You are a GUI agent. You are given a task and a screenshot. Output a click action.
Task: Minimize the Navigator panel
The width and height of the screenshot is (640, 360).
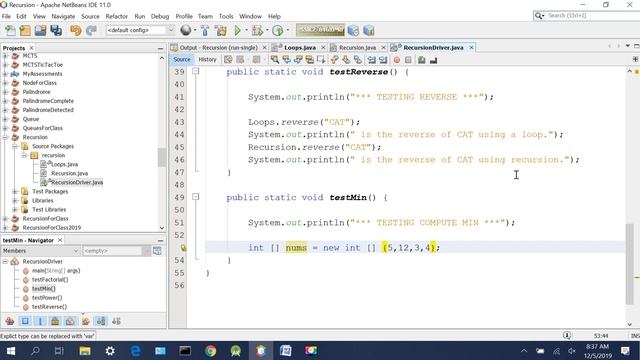(160, 240)
